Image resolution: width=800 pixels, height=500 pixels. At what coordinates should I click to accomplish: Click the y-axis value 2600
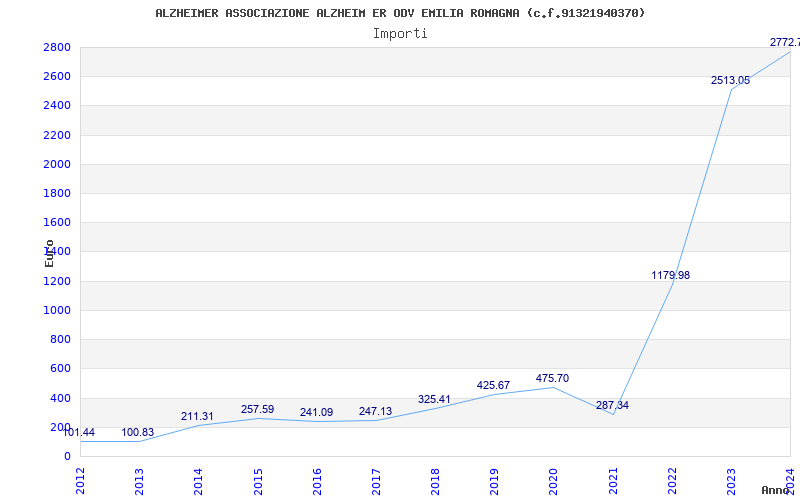pyautogui.click(x=57, y=77)
